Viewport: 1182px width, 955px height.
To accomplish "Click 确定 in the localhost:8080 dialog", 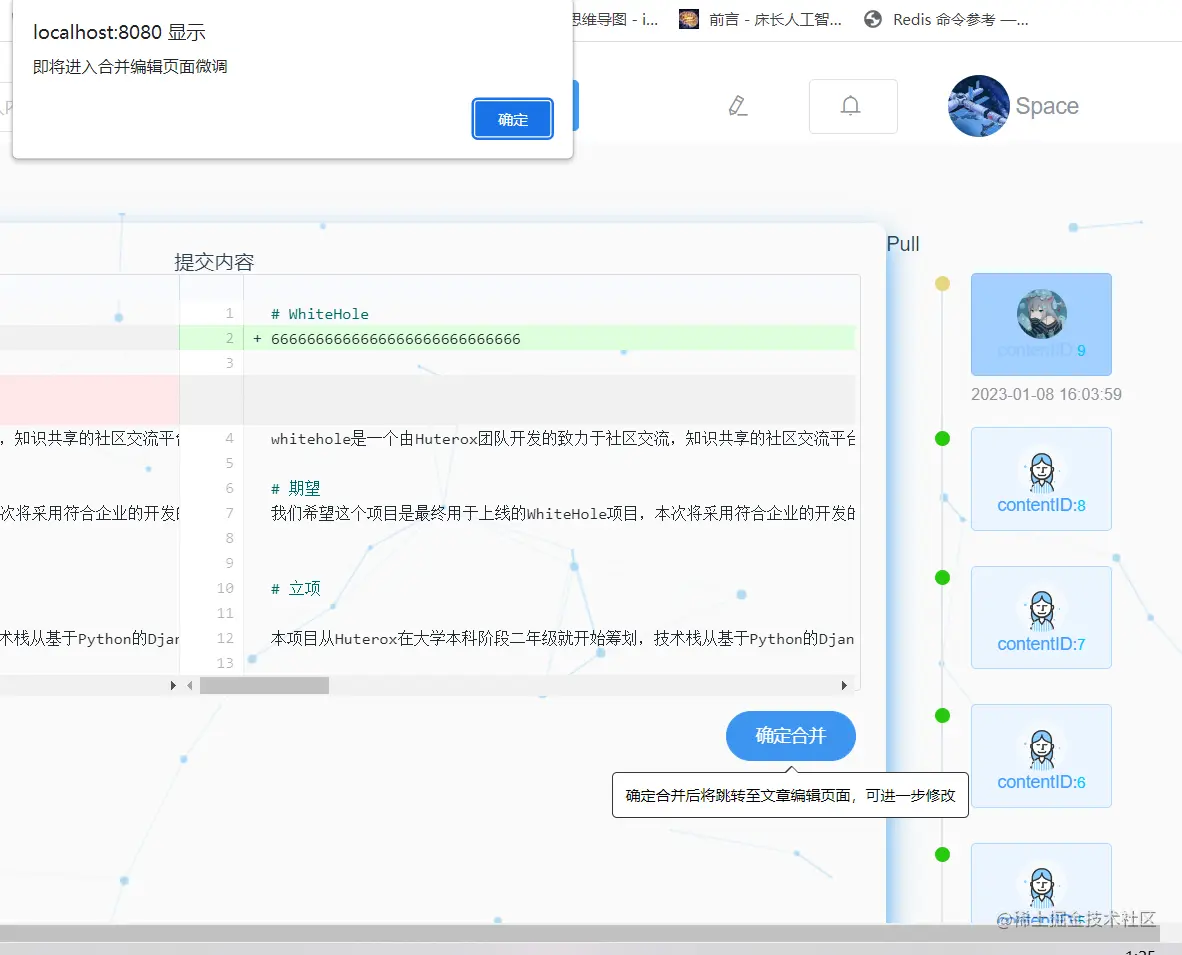I will click(512, 118).
